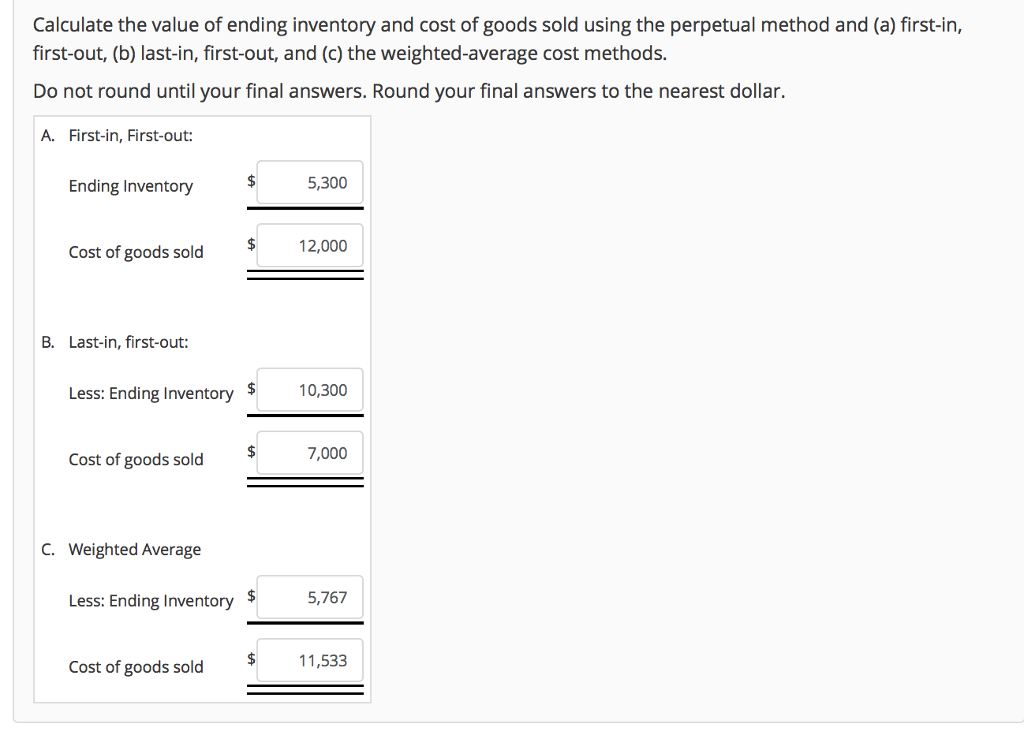This screenshot has width=1024, height=735.
Task: Click the dollar sign beside the 10,300 field
Action: [x=250, y=389]
